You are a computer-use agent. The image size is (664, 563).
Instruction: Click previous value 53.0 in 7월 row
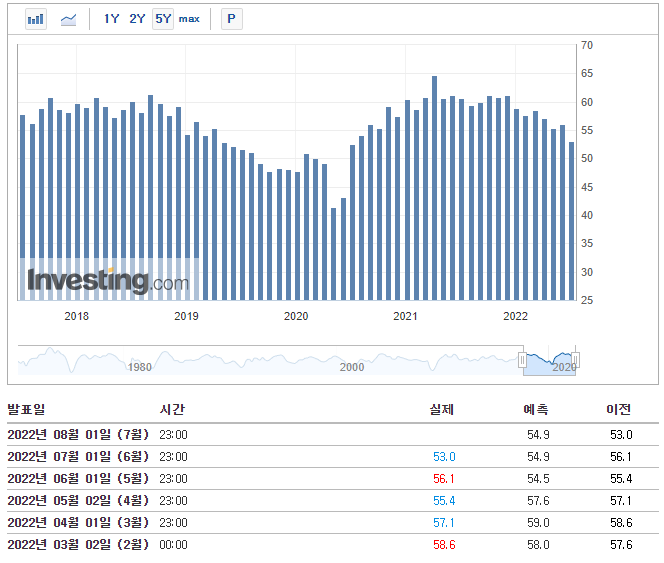click(621, 435)
